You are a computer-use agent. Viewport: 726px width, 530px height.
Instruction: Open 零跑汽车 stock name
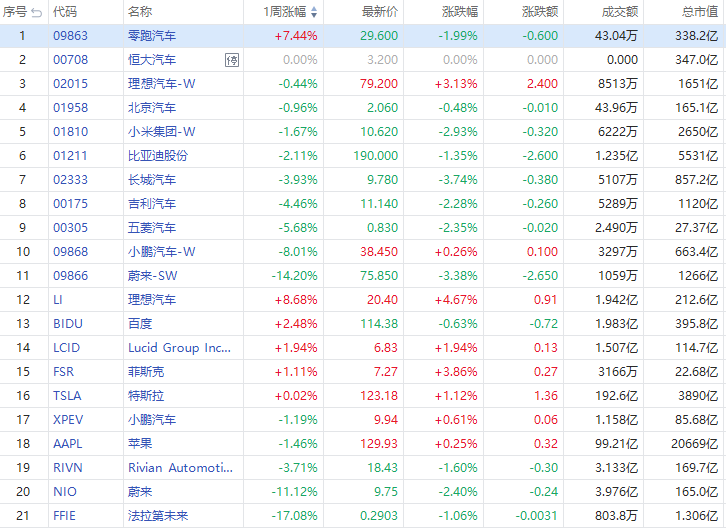(x=152, y=36)
